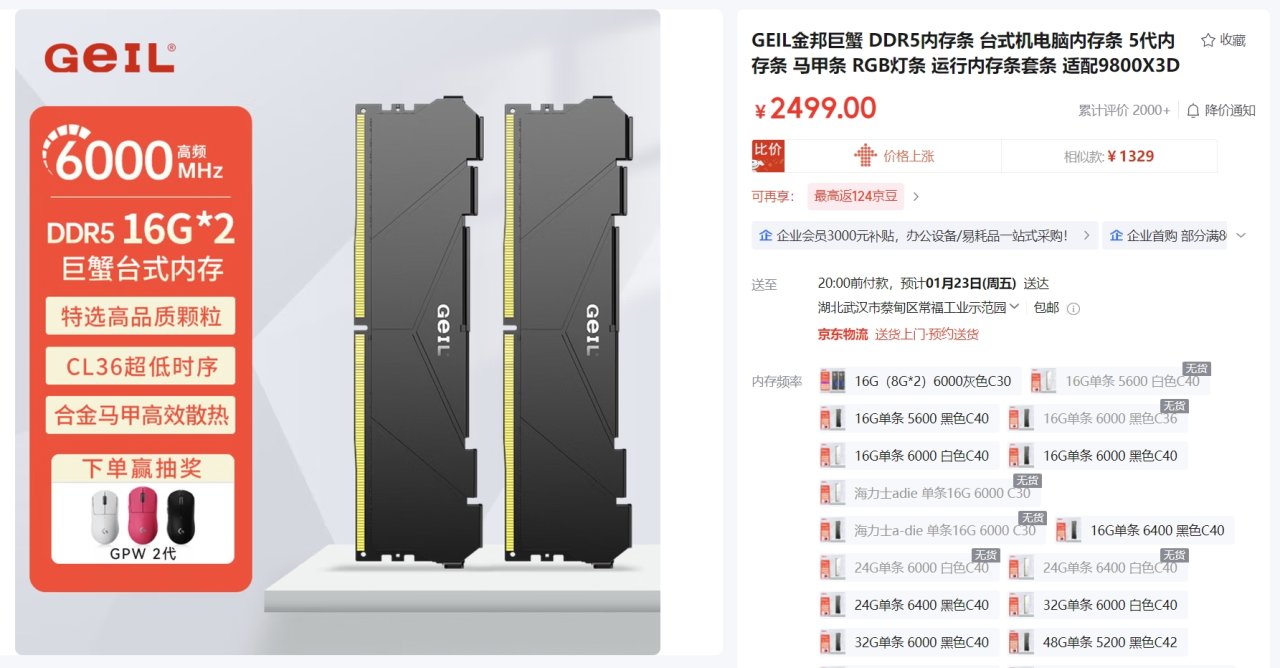Expand the delivery address dropdown
The height and width of the screenshot is (668, 1280).
tap(1014, 307)
